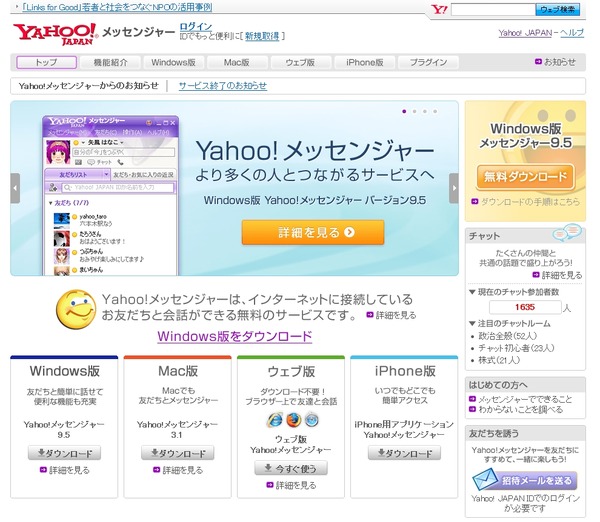Advance the banner with right arrow
Viewport: 600px width, 522px height.
[454, 187]
